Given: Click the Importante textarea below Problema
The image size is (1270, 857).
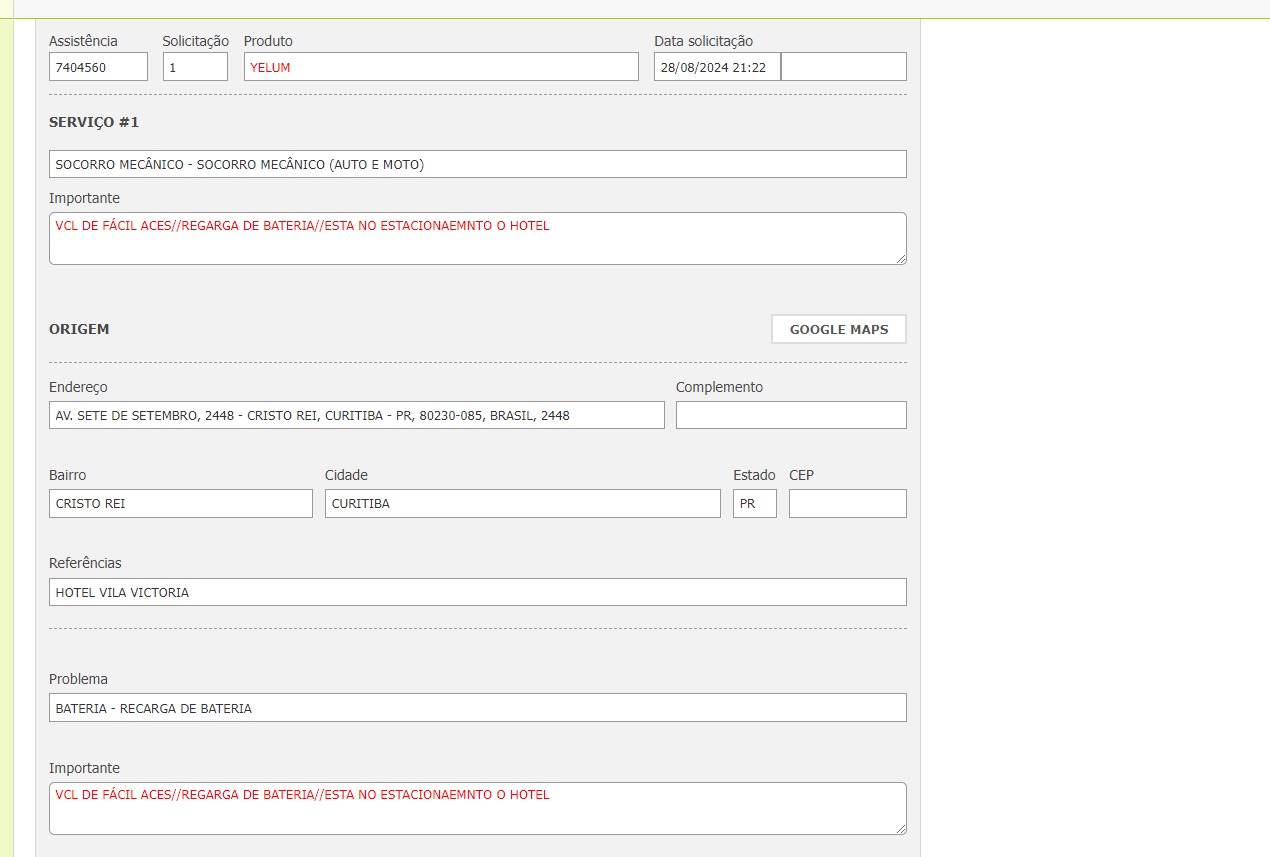Looking at the screenshot, I should 477,808.
